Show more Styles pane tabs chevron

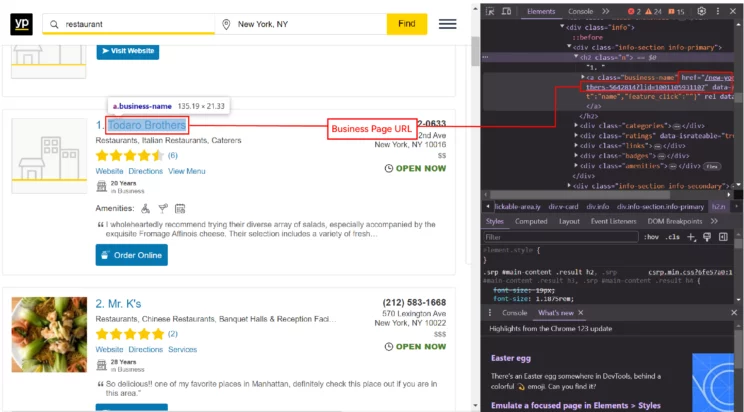(x=714, y=221)
